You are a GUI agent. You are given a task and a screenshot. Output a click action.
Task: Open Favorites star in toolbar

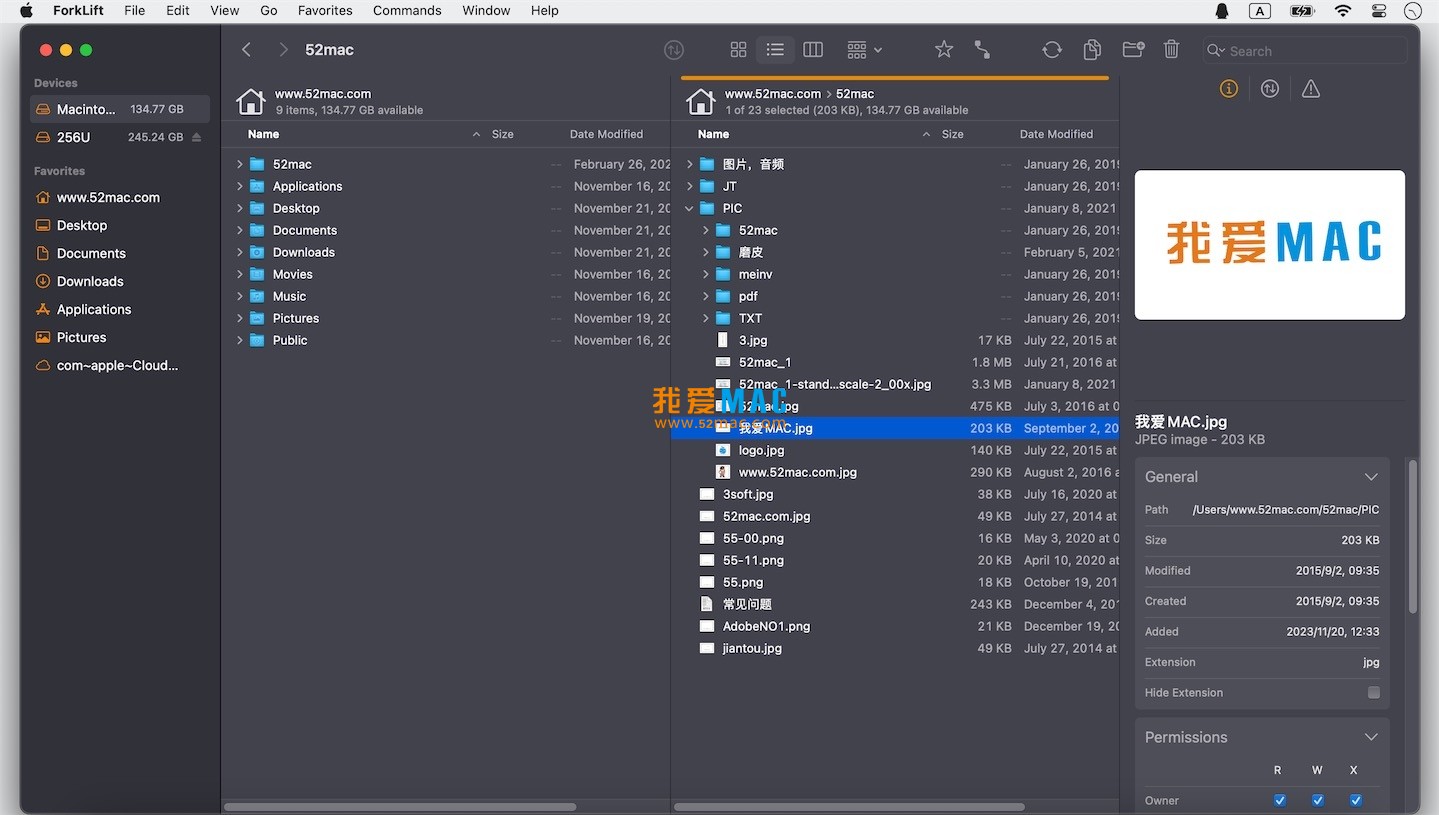tap(943, 50)
